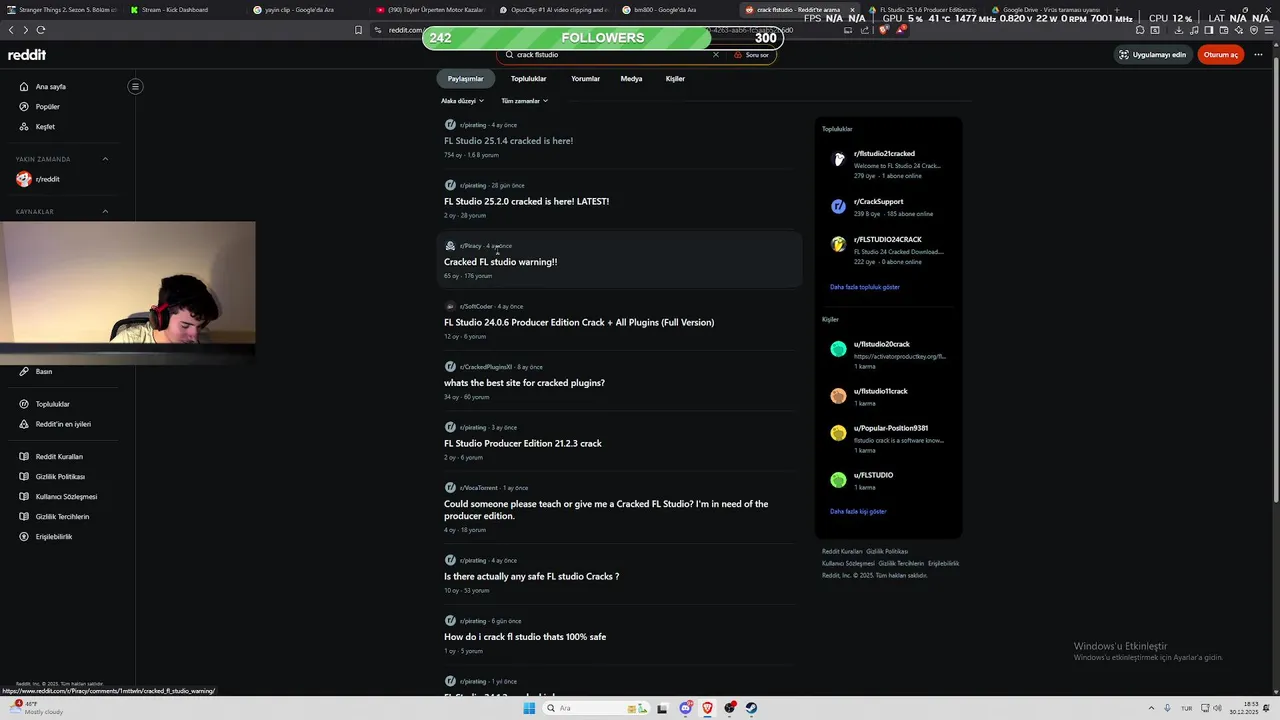Open Gizlilik Politikası in the left sidebar
Viewport: 1280px width, 720px height.
[x=60, y=477]
